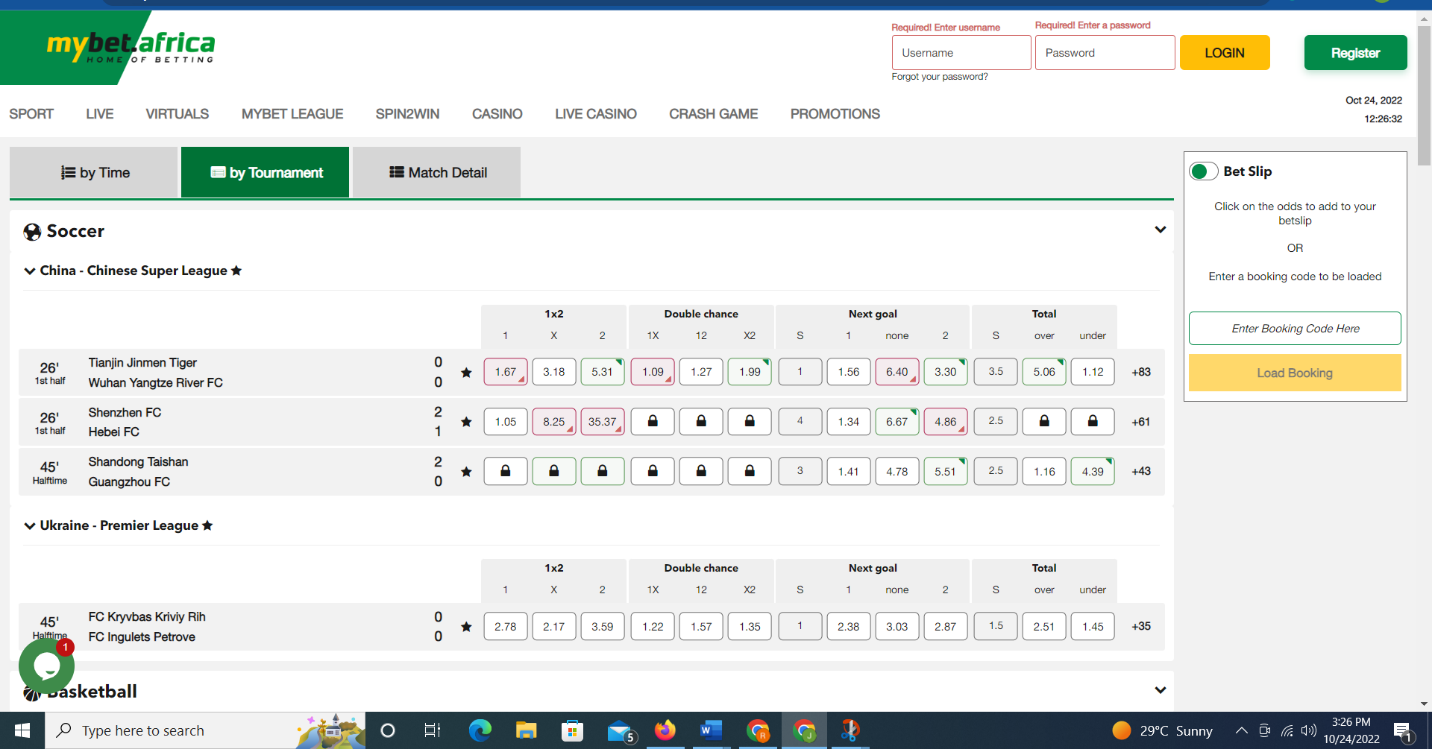This screenshot has height=749, width=1432.
Task: Select under 4.39 odds for Shandong match
Action: (x=1093, y=471)
